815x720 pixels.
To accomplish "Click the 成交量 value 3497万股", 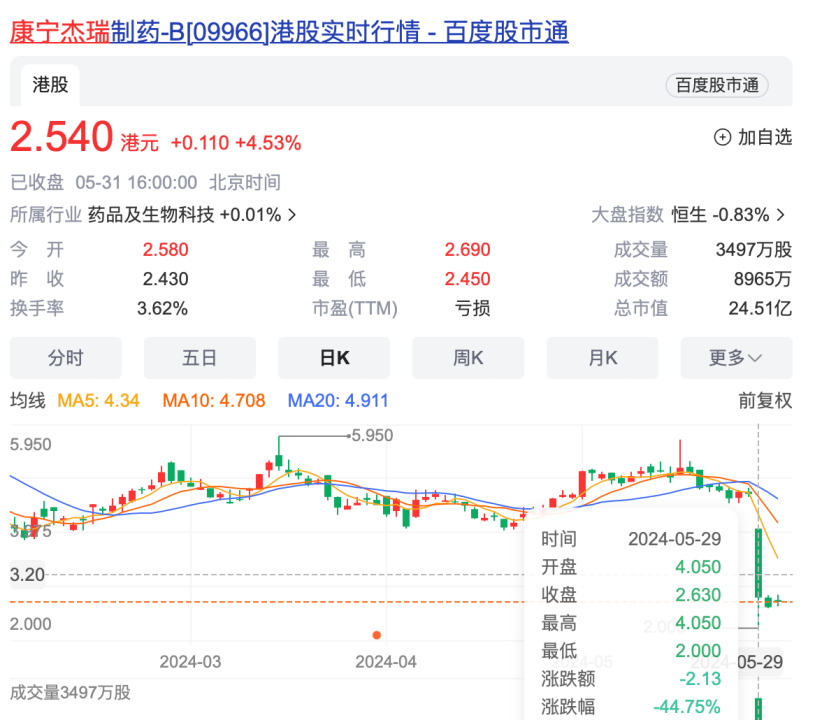I will 754,250.
